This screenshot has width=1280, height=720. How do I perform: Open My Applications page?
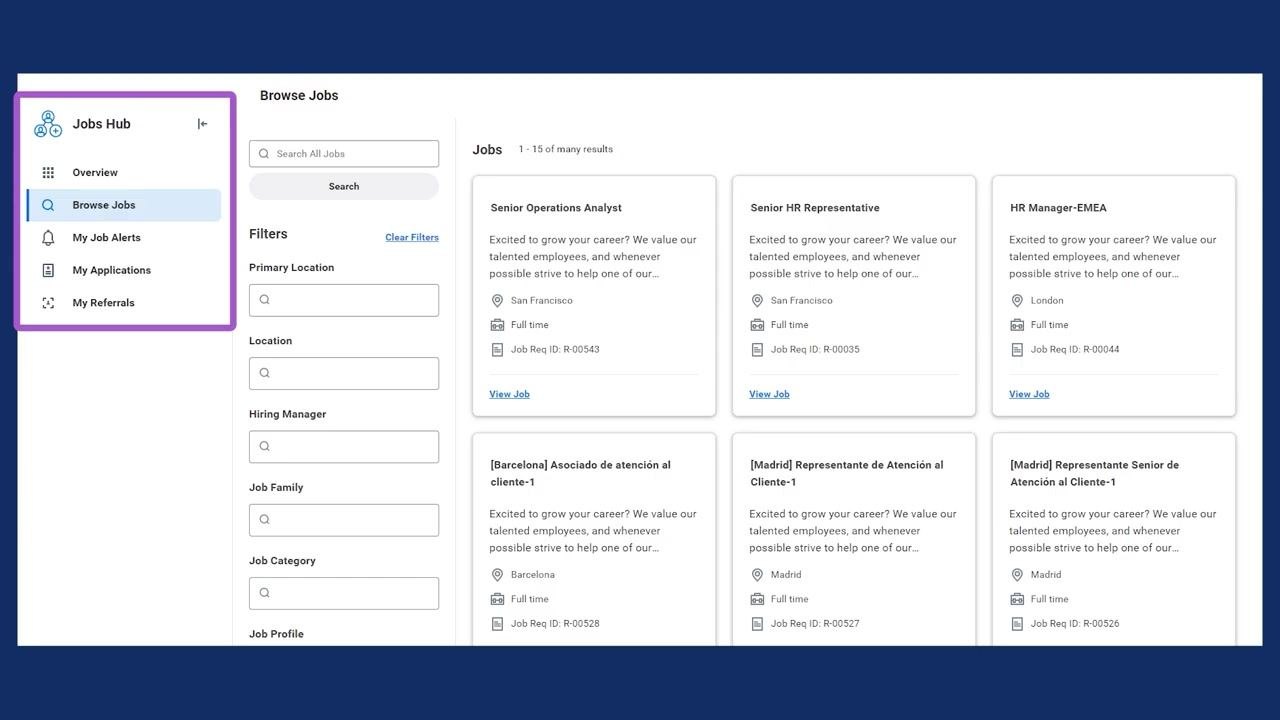tap(124, 270)
